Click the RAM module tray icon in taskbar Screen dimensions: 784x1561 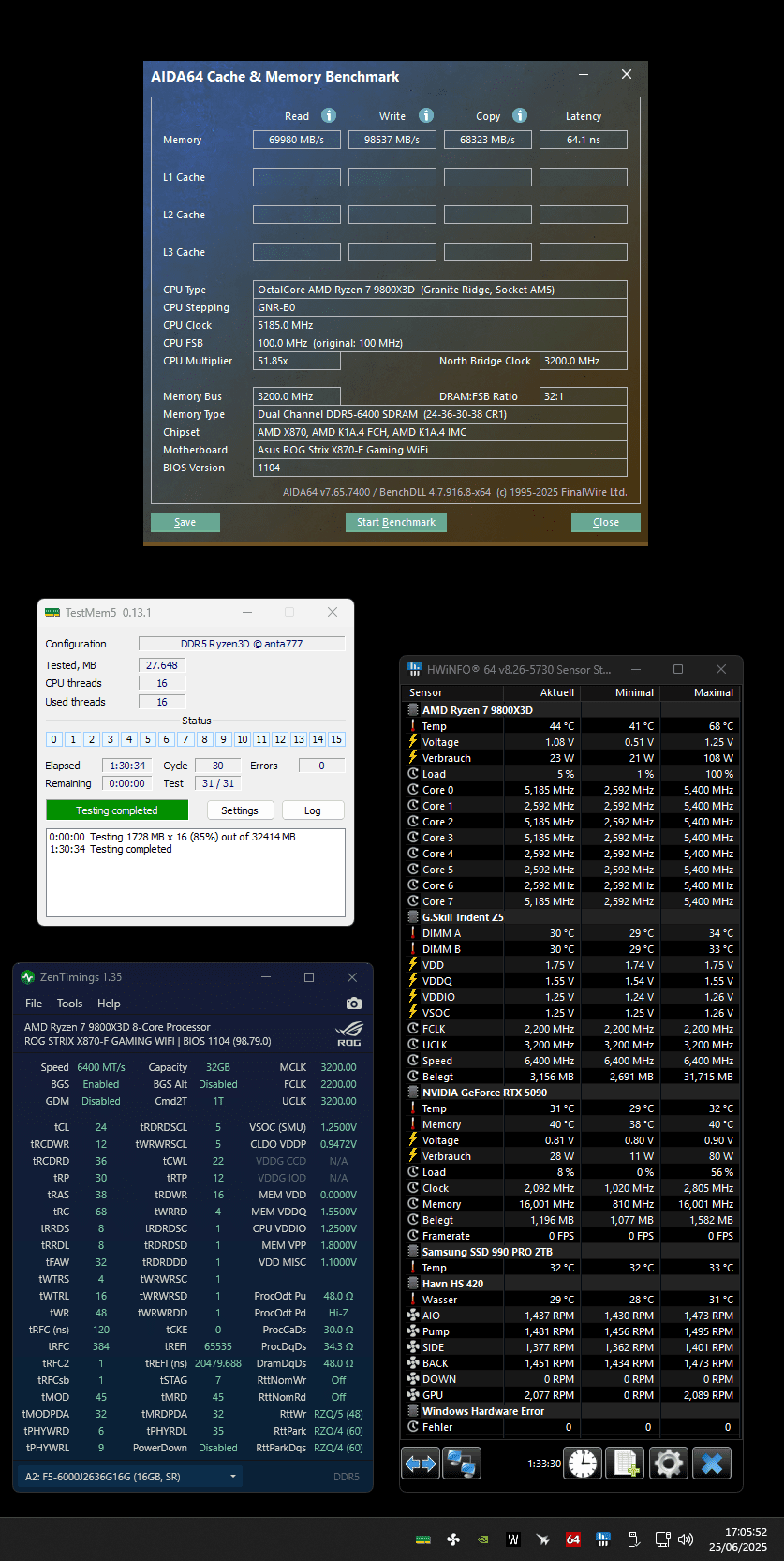[x=423, y=1539]
